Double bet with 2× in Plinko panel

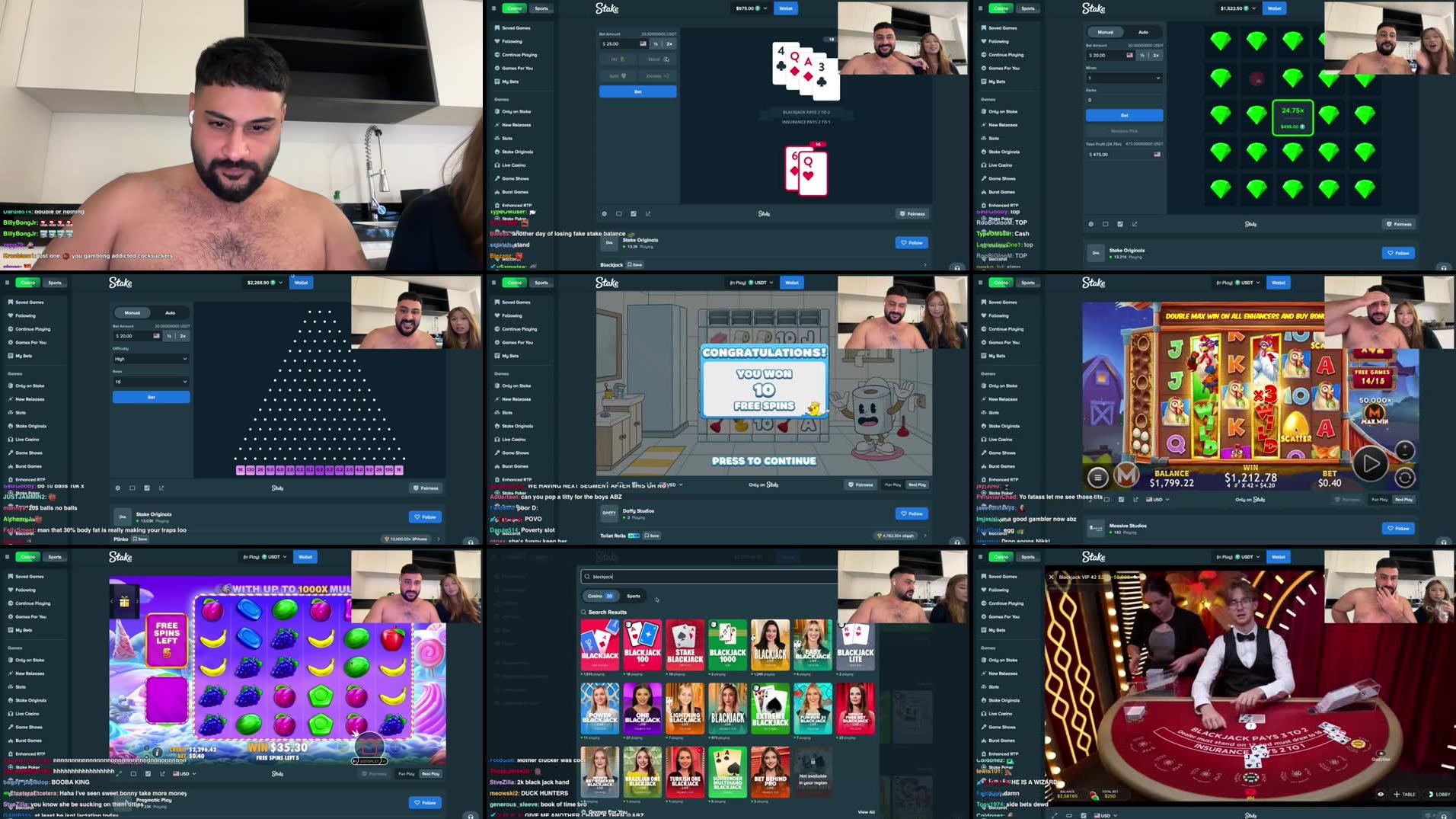[x=183, y=336]
